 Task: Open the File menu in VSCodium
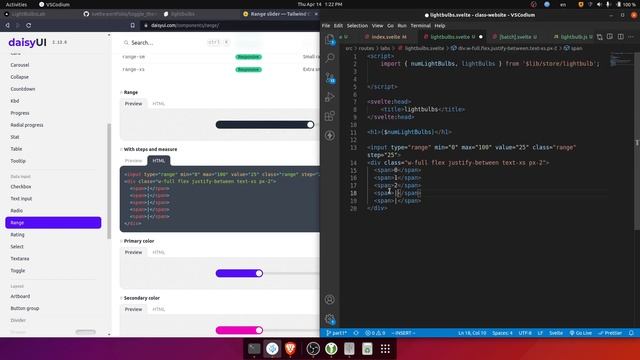pos(326,26)
